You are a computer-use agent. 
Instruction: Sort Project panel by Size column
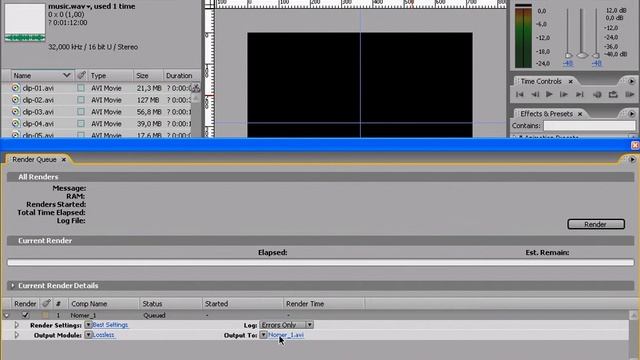pos(148,76)
